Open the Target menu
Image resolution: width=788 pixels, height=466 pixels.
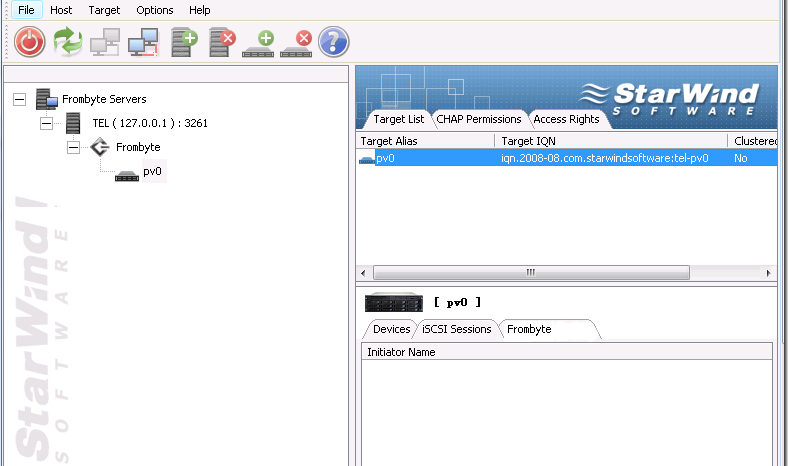[x=104, y=10]
